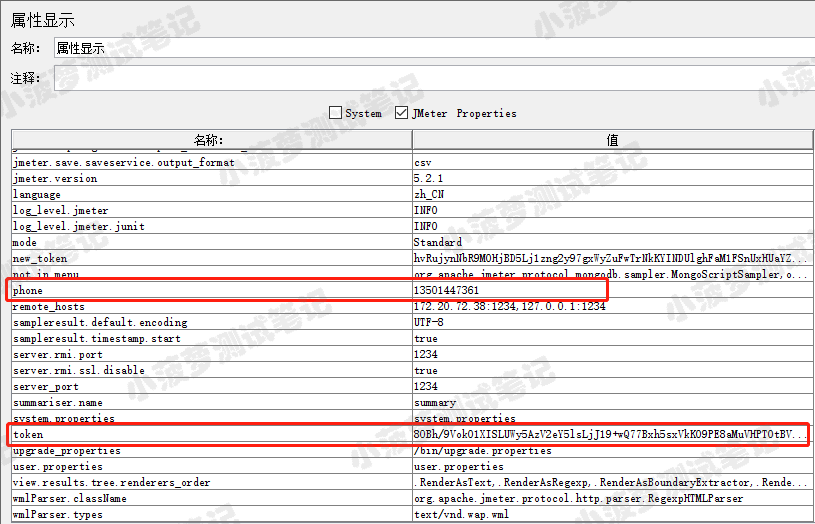815x524 pixels.
Task: Select the sampleresult.default.encoding property name
Action: (x=100, y=322)
